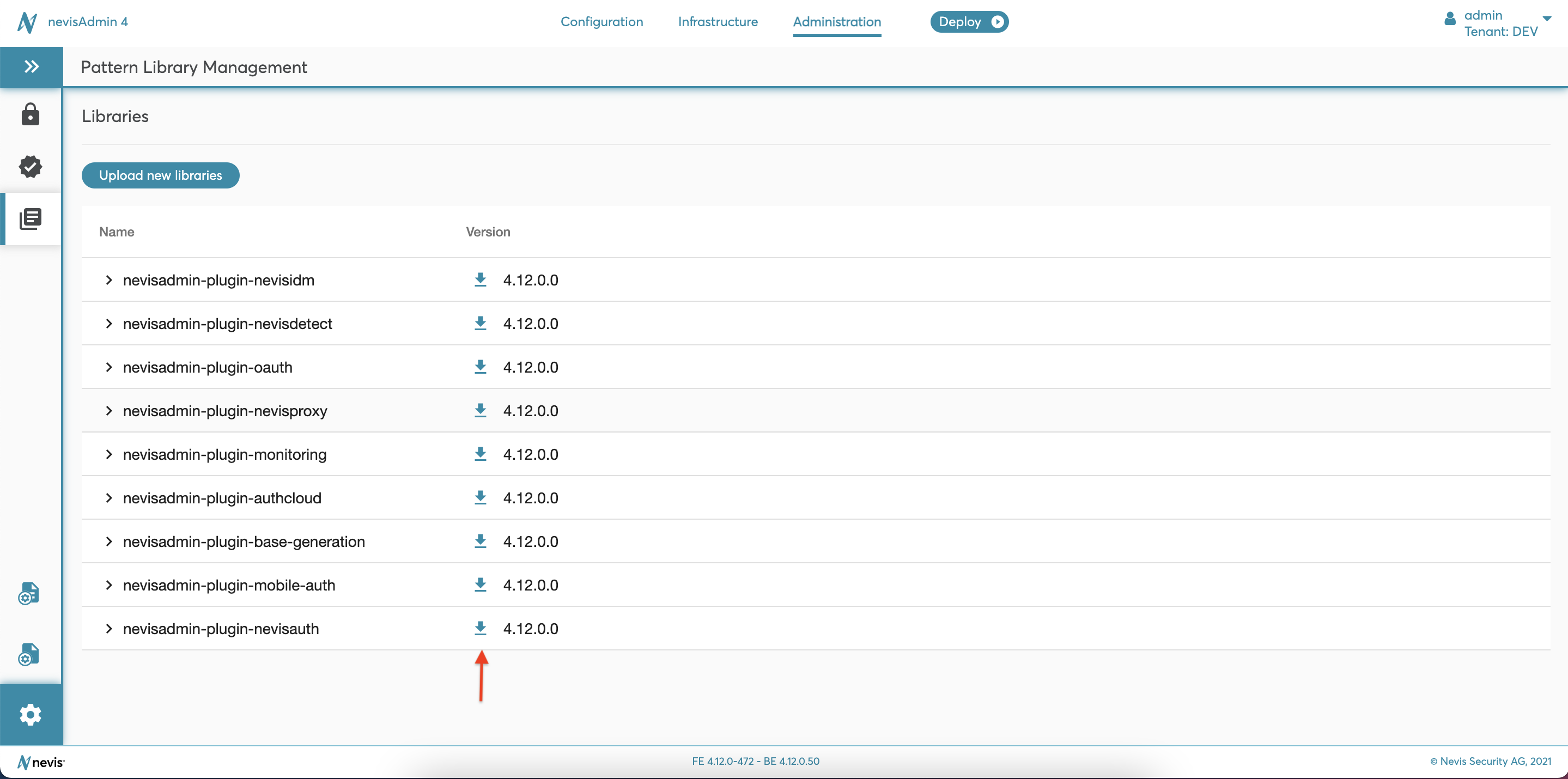1568x779 pixels.
Task: Expand the nevisadmin-plugin-monitoring row
Action: tap(109, 454)
